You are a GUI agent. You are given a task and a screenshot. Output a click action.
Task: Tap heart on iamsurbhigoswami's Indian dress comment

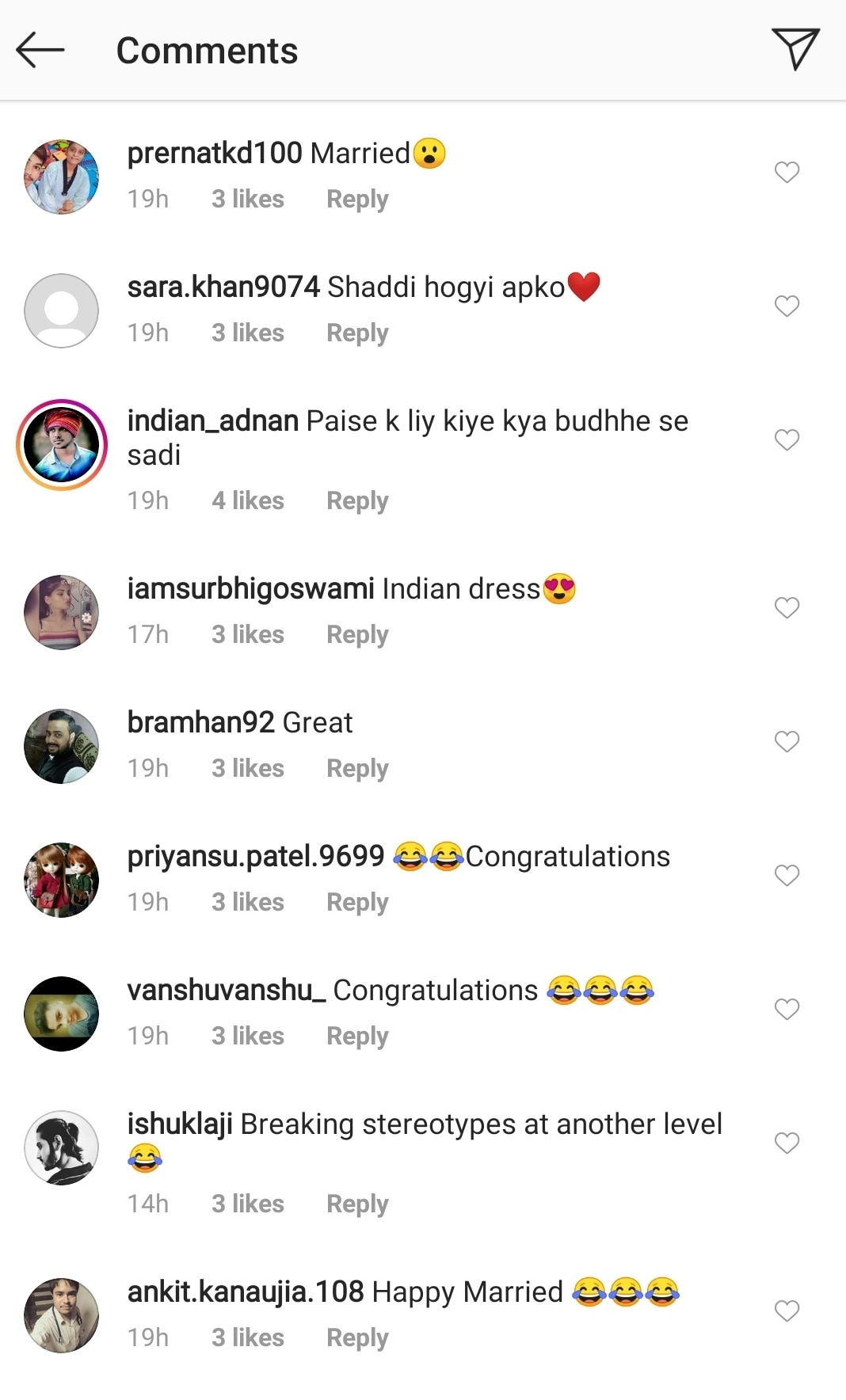tap(787, 607)
